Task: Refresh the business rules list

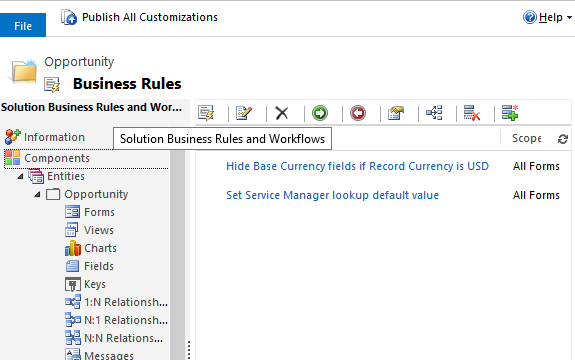Action: (563, 139)
